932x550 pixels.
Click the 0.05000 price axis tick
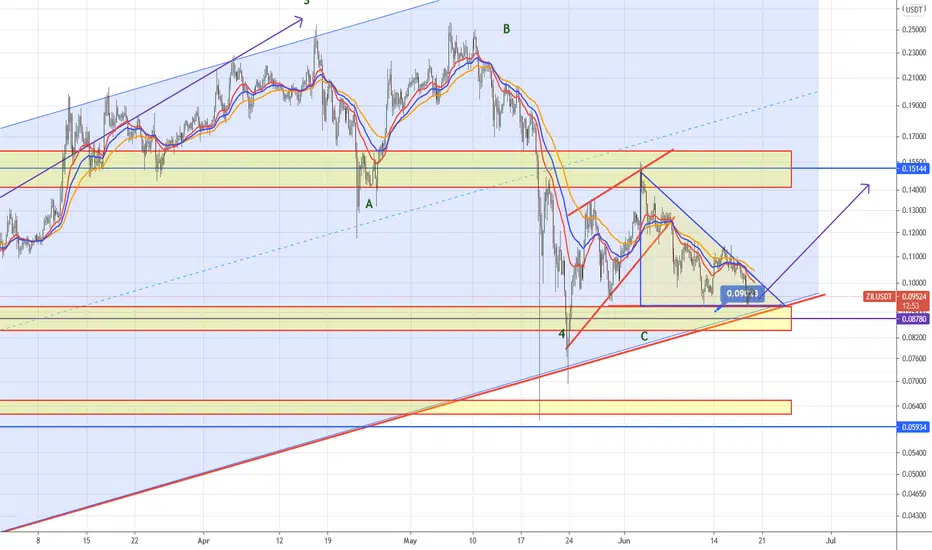(x=914, y=474)
